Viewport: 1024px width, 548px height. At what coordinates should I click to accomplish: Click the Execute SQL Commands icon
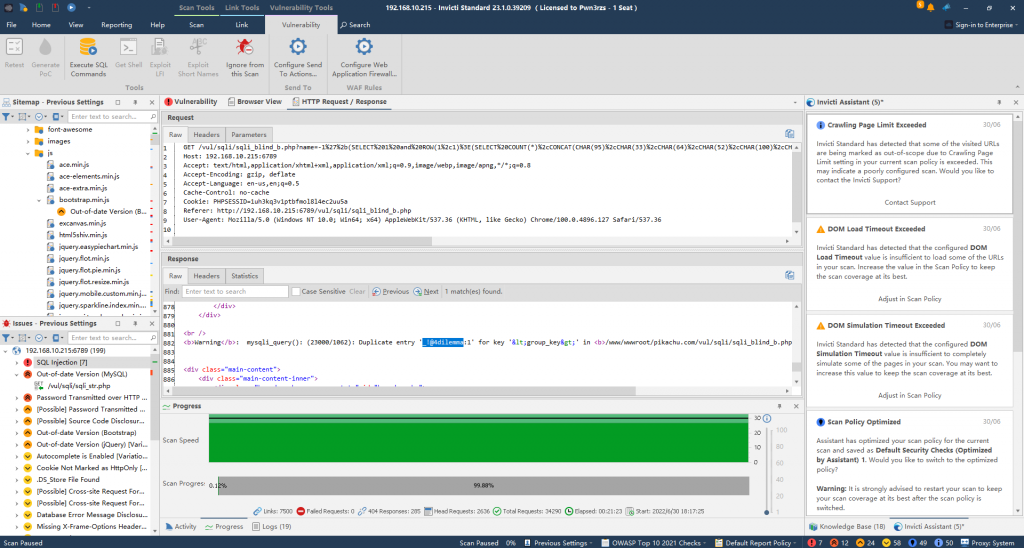click(87, 47)
